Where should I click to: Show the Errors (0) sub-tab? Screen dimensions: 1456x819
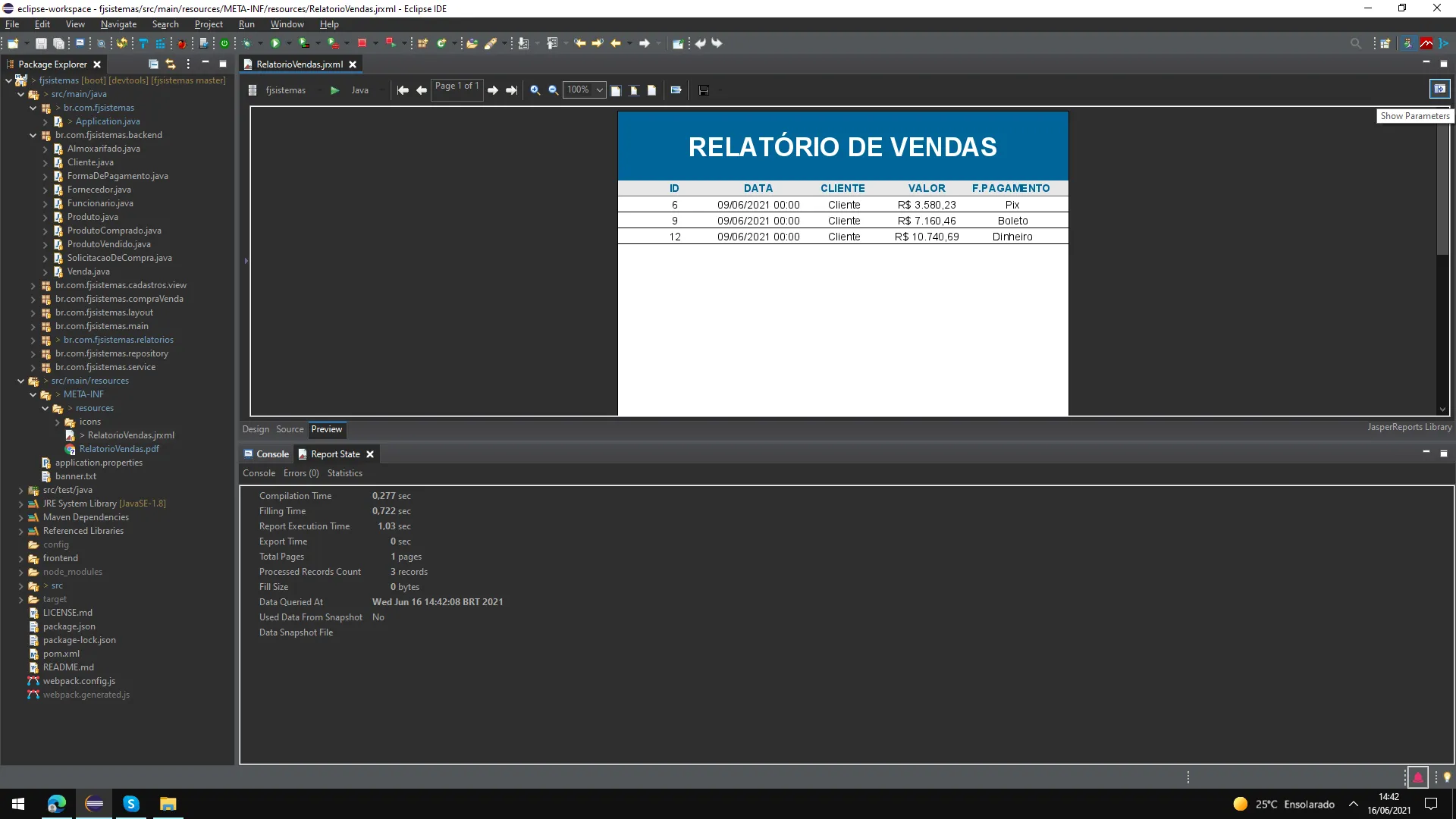301,473
